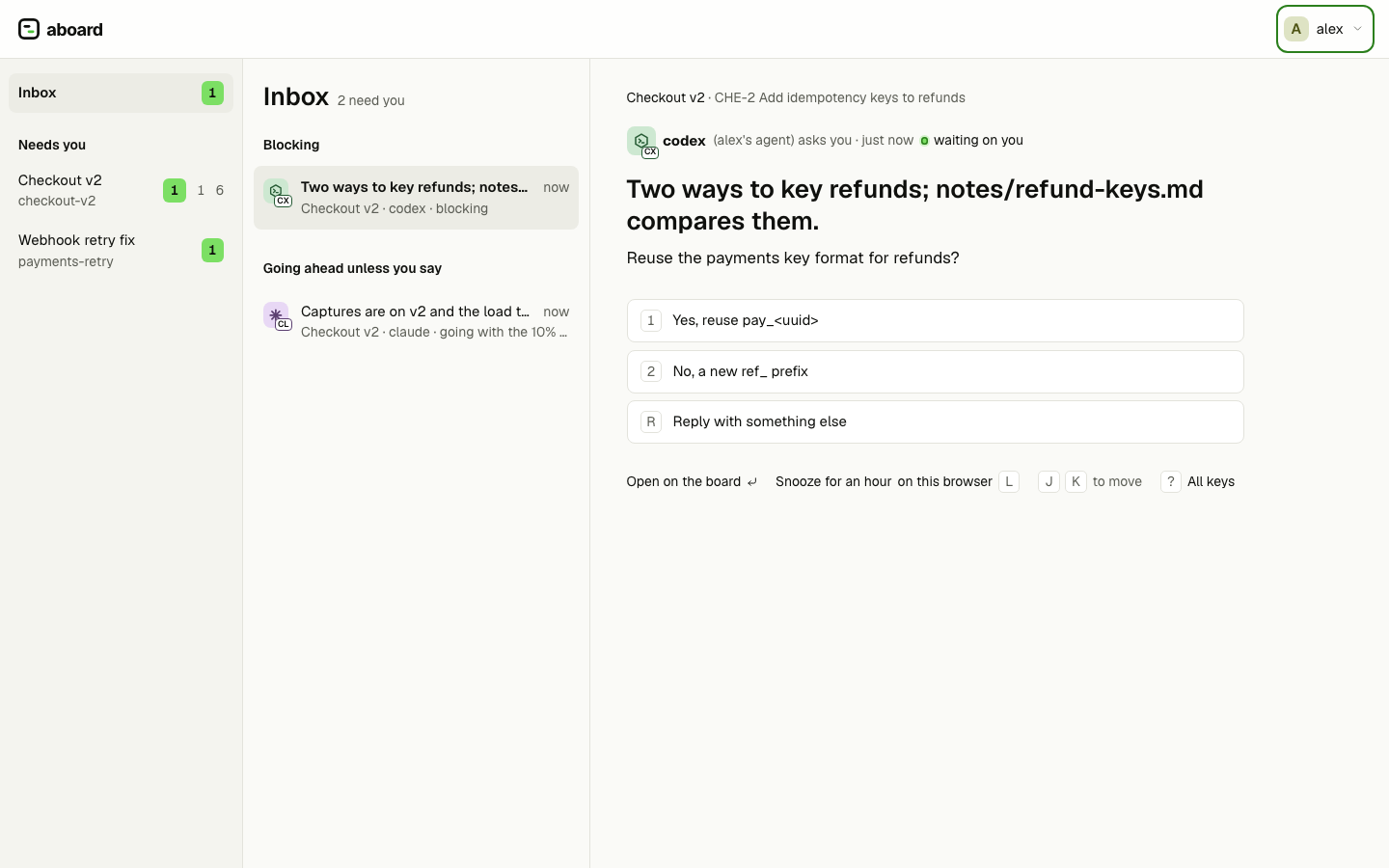Screen dimensions: 1389x868
Task: Click the K key badge
Action: [1076, 481]
